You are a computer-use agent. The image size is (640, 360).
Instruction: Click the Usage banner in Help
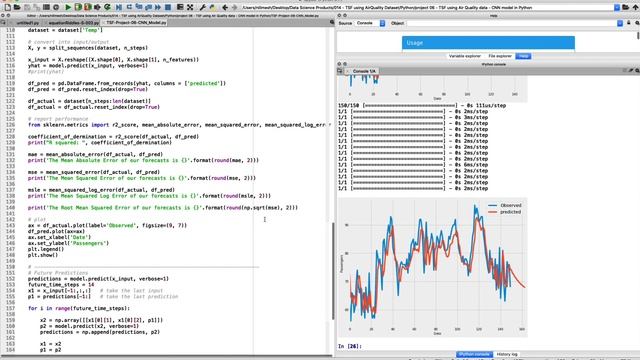(x=488, y=43)
